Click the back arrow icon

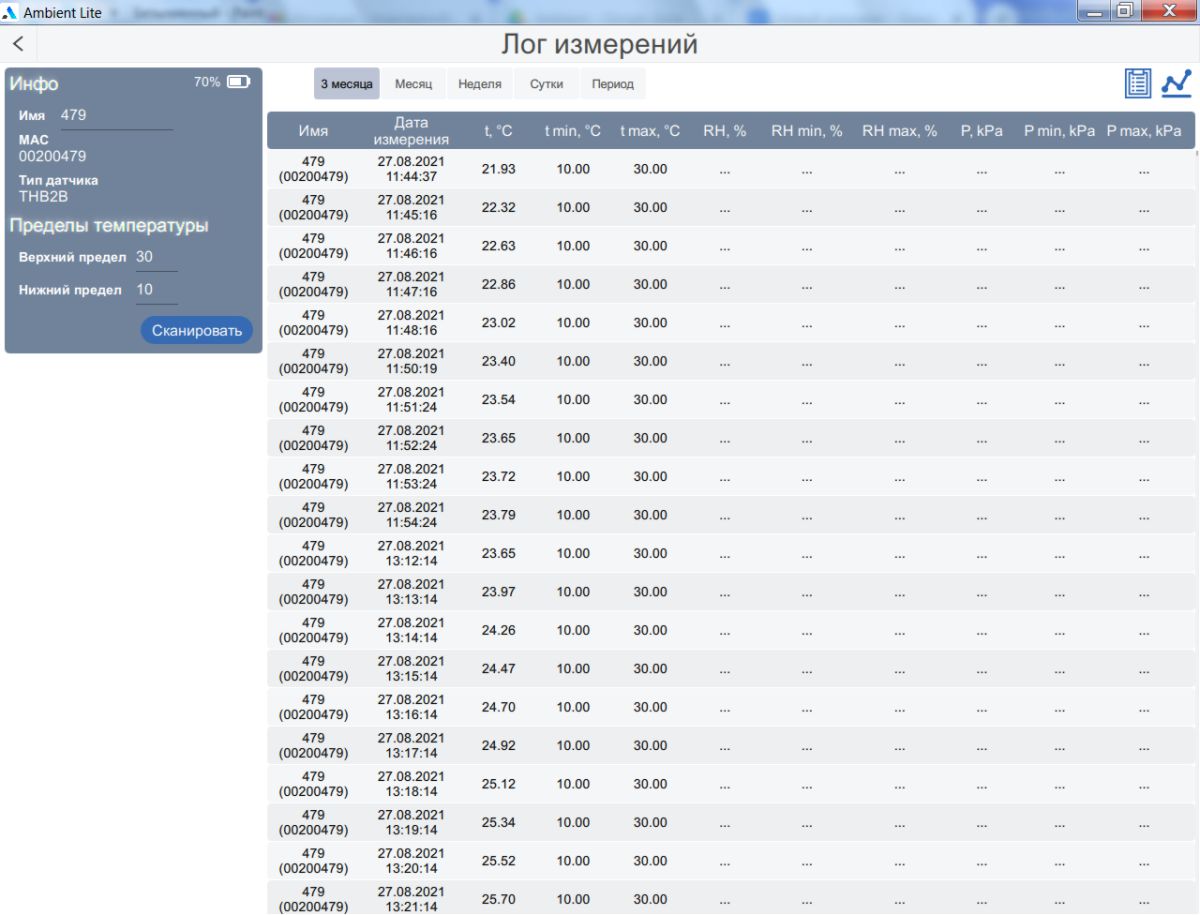[x=18, y=45]
